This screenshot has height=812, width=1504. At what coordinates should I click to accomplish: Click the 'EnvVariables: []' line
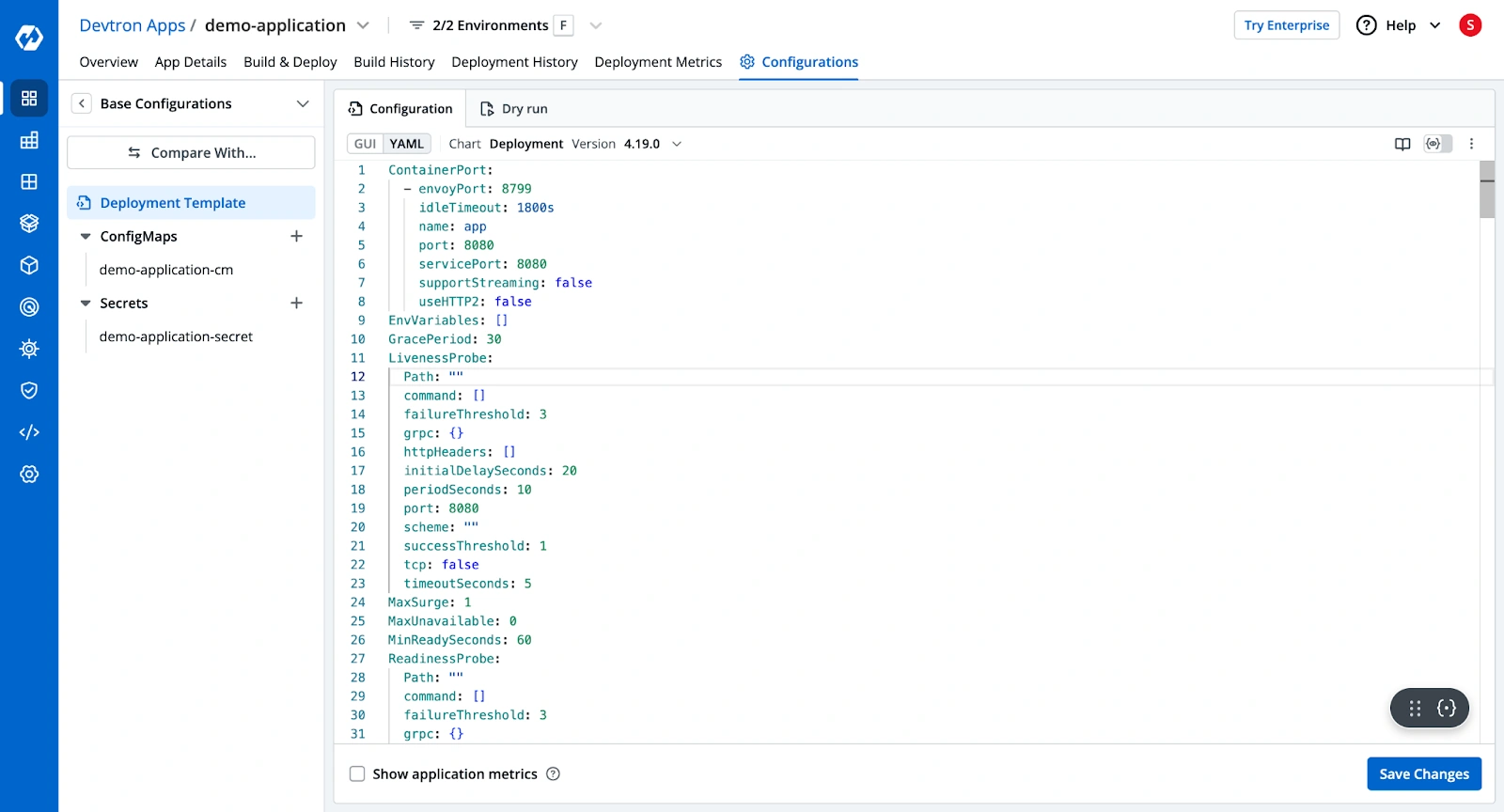448,320
